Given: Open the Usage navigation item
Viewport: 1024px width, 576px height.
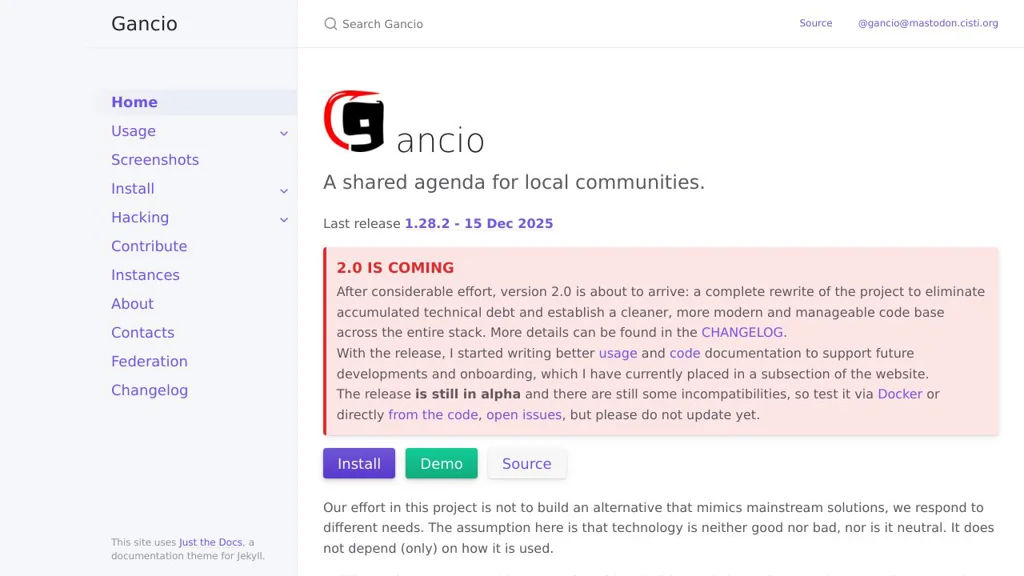Looking at the screenshot, I should (x=133, y=131).
